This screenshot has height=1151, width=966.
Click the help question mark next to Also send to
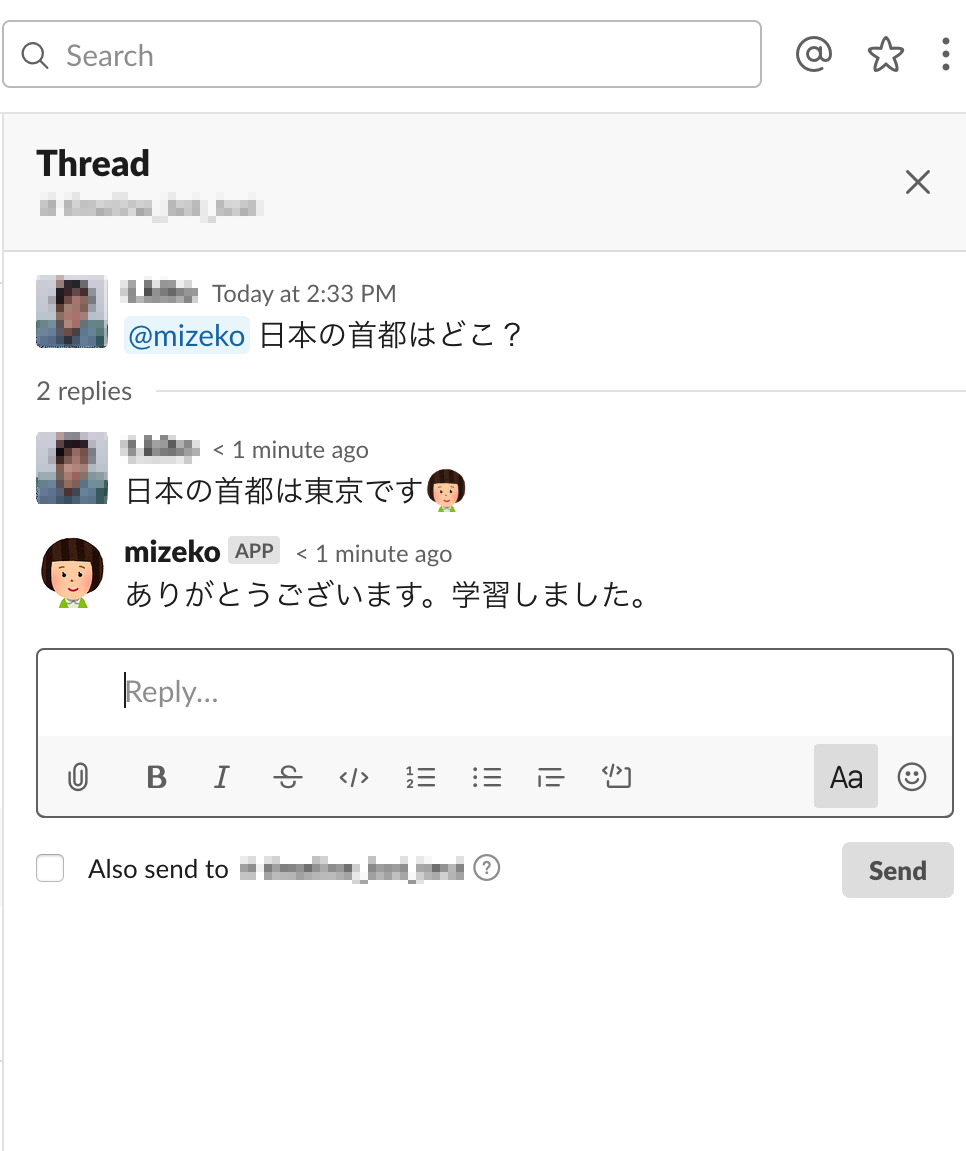tap(488, 868)
